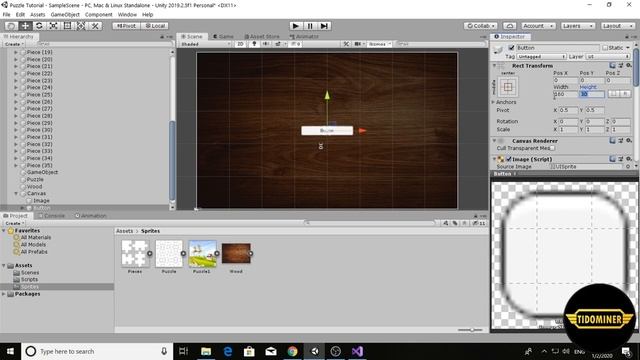Click Assets in the breadcrumb path

[x=124, y=231]
